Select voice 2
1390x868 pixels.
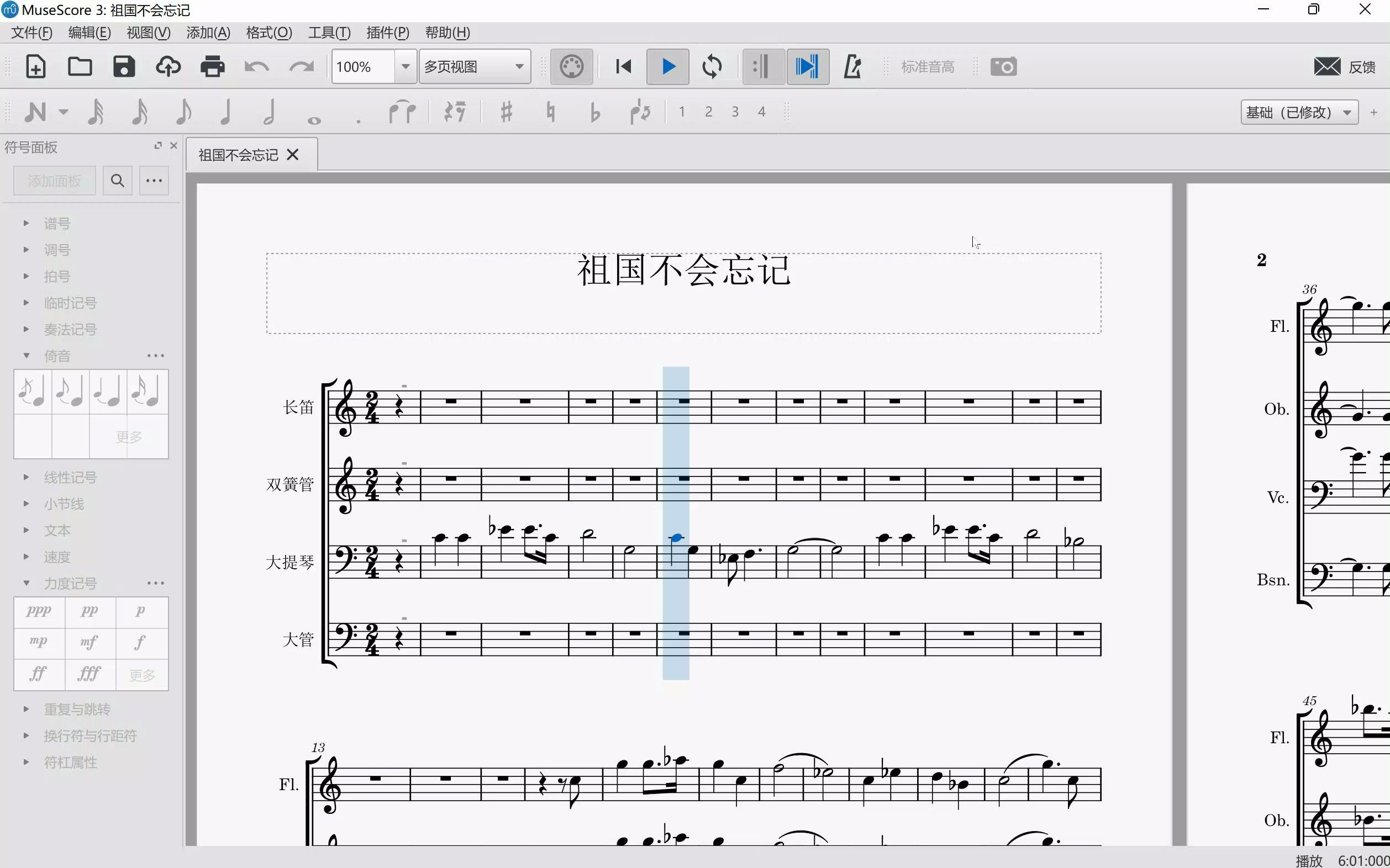tap(708, 112)
